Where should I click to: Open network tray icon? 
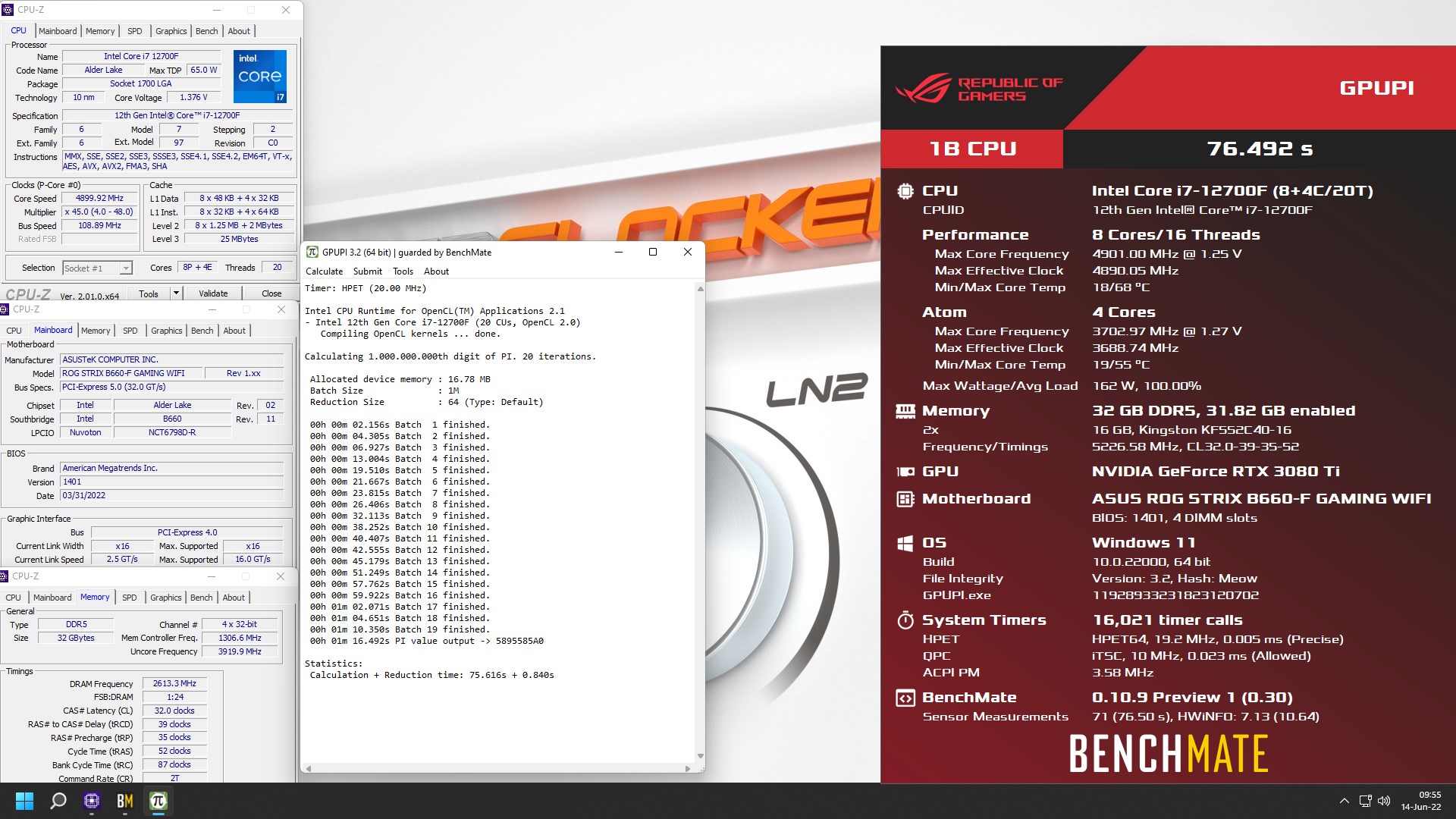[1365, 801]
